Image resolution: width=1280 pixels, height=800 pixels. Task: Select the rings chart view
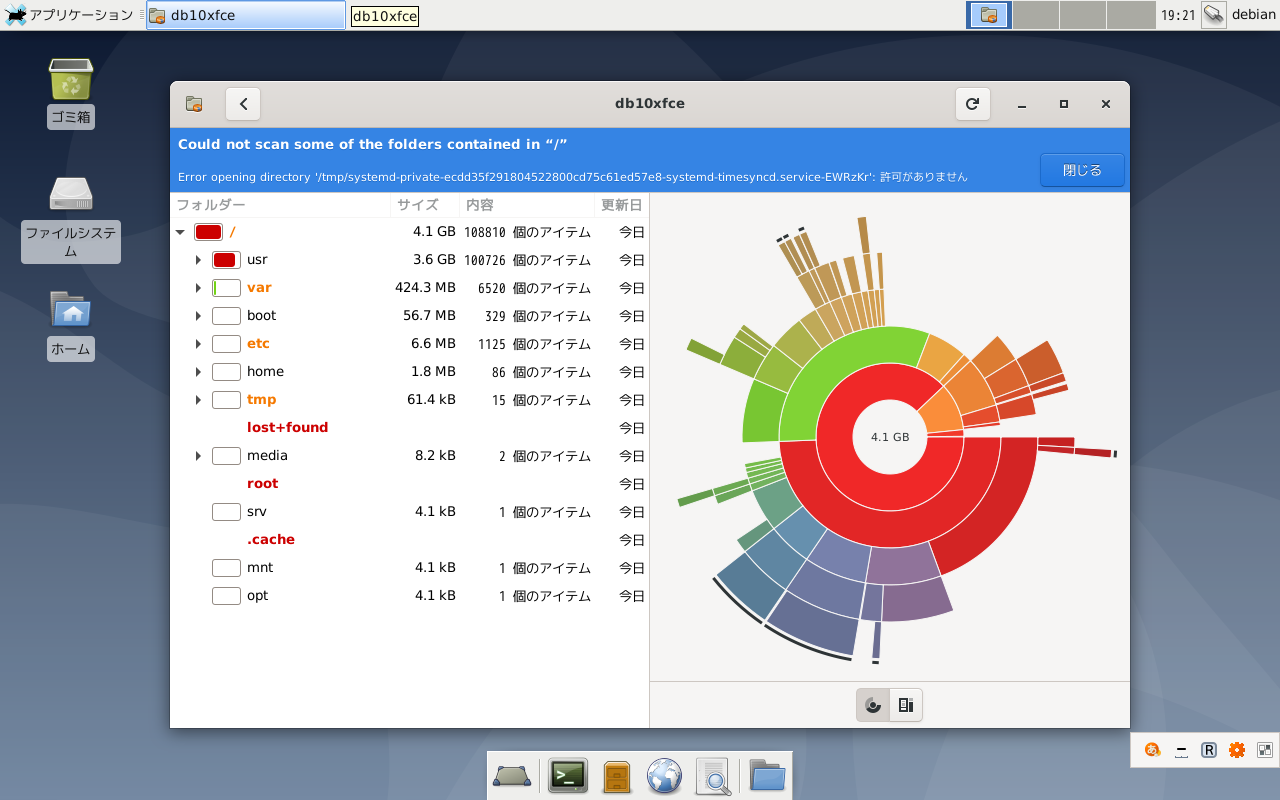pos(872,704)
